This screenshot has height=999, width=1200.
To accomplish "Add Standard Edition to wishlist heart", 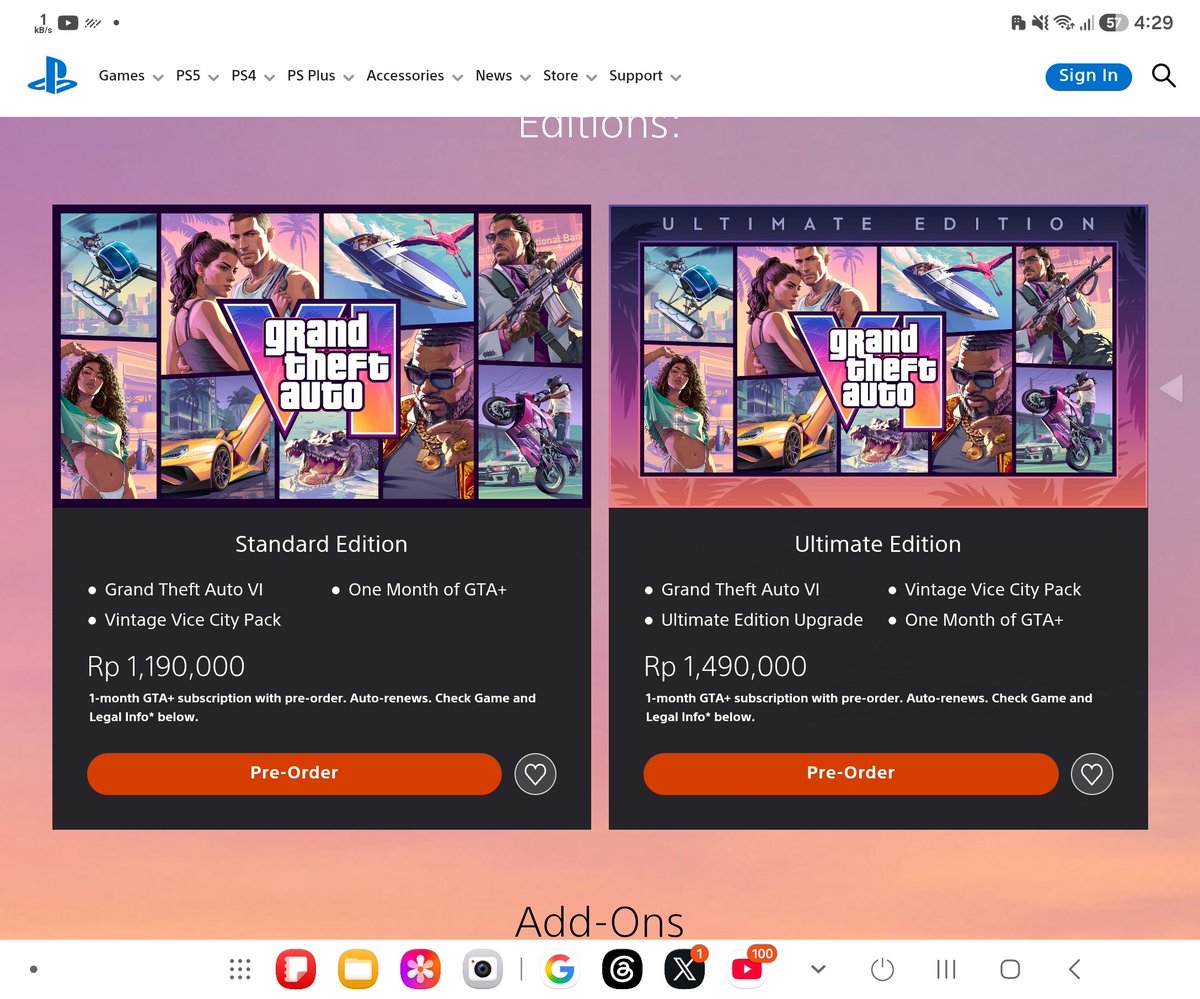I will 536,774.
